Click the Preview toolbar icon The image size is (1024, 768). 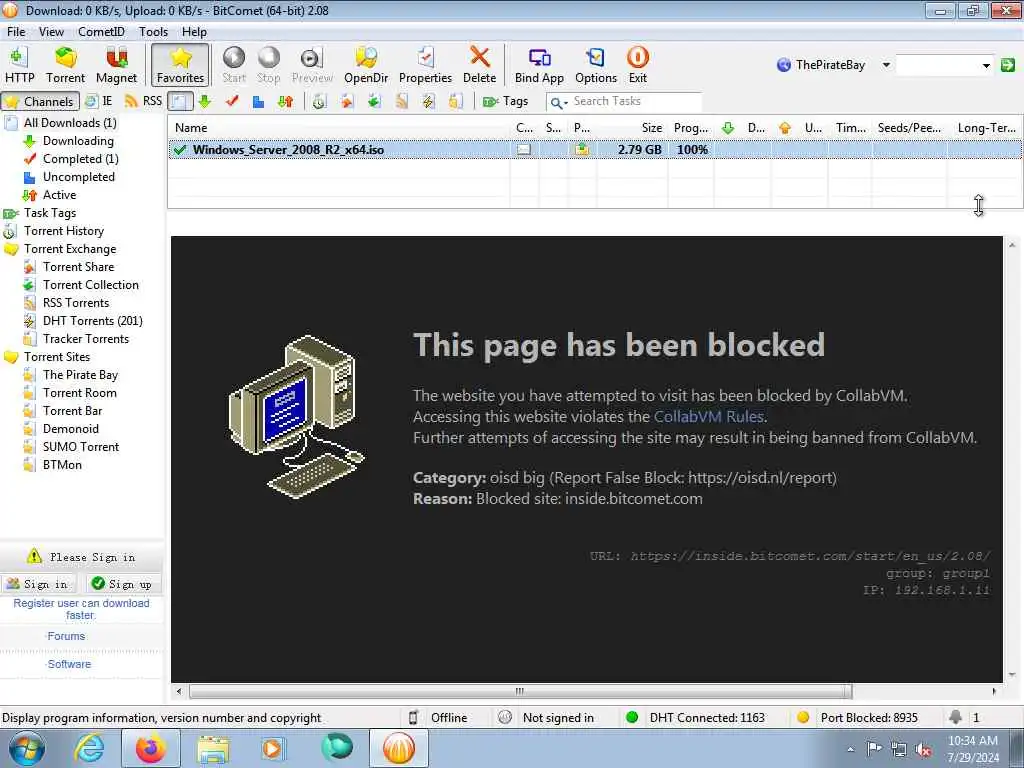pyautogui.click(x=312, y=65)
